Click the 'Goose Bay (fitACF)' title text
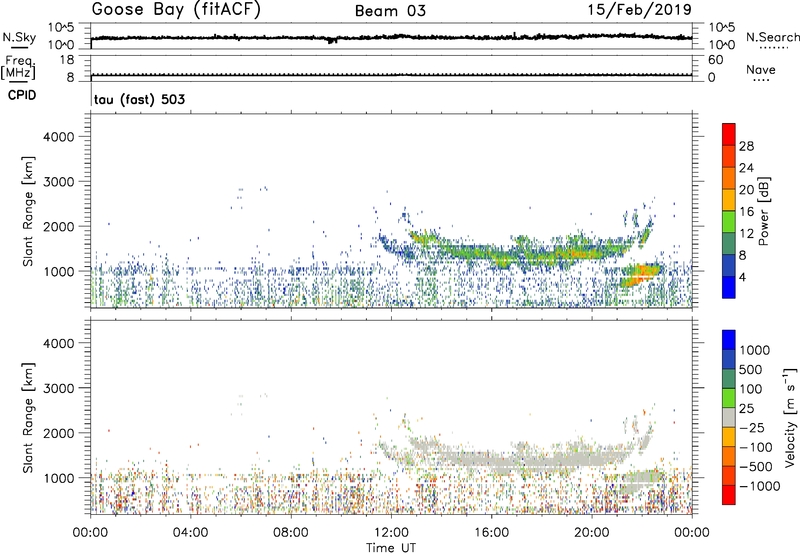Viewport: 800px width, 554px height. tap(176, 10)
